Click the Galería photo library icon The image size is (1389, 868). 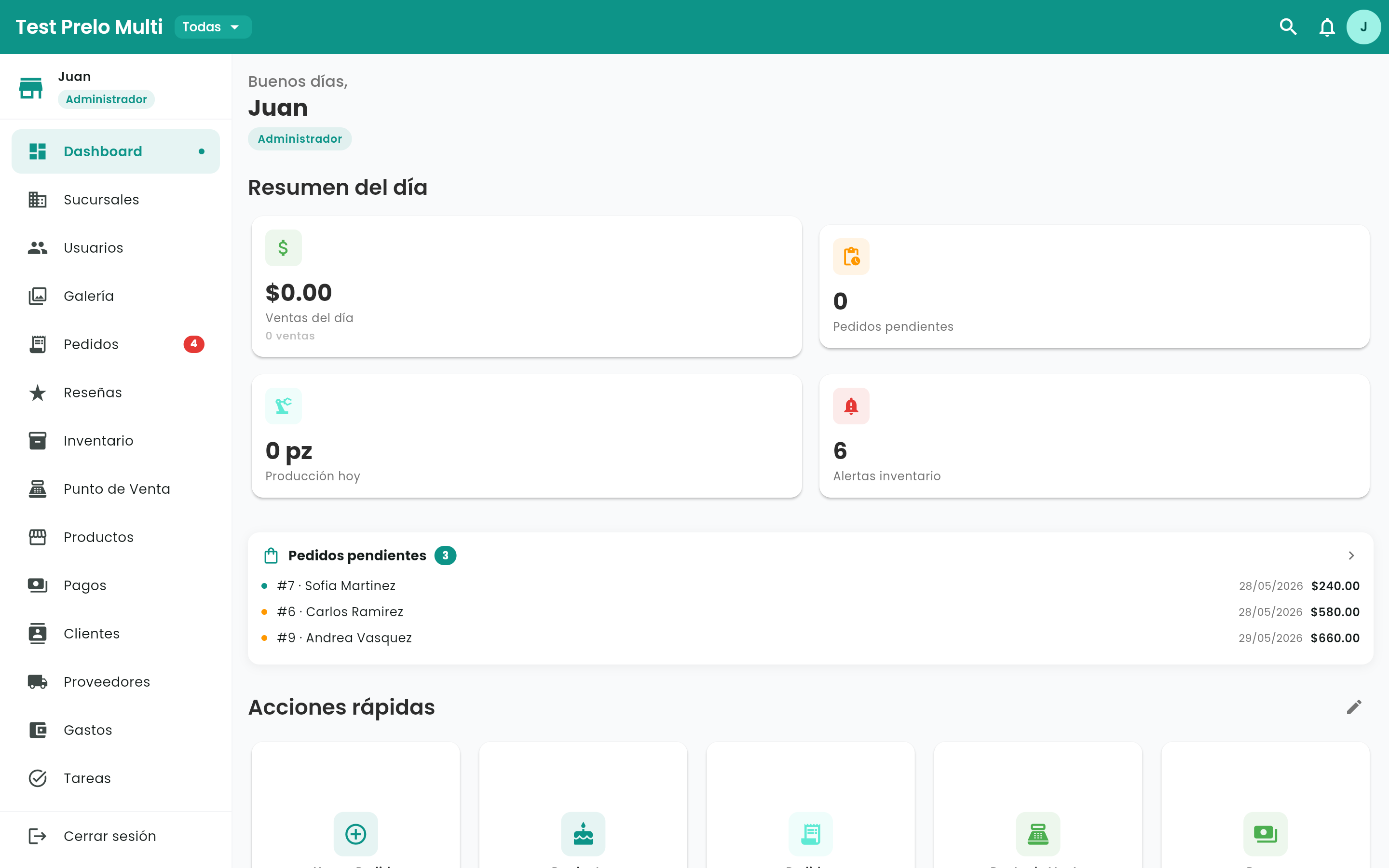(38, 296)
